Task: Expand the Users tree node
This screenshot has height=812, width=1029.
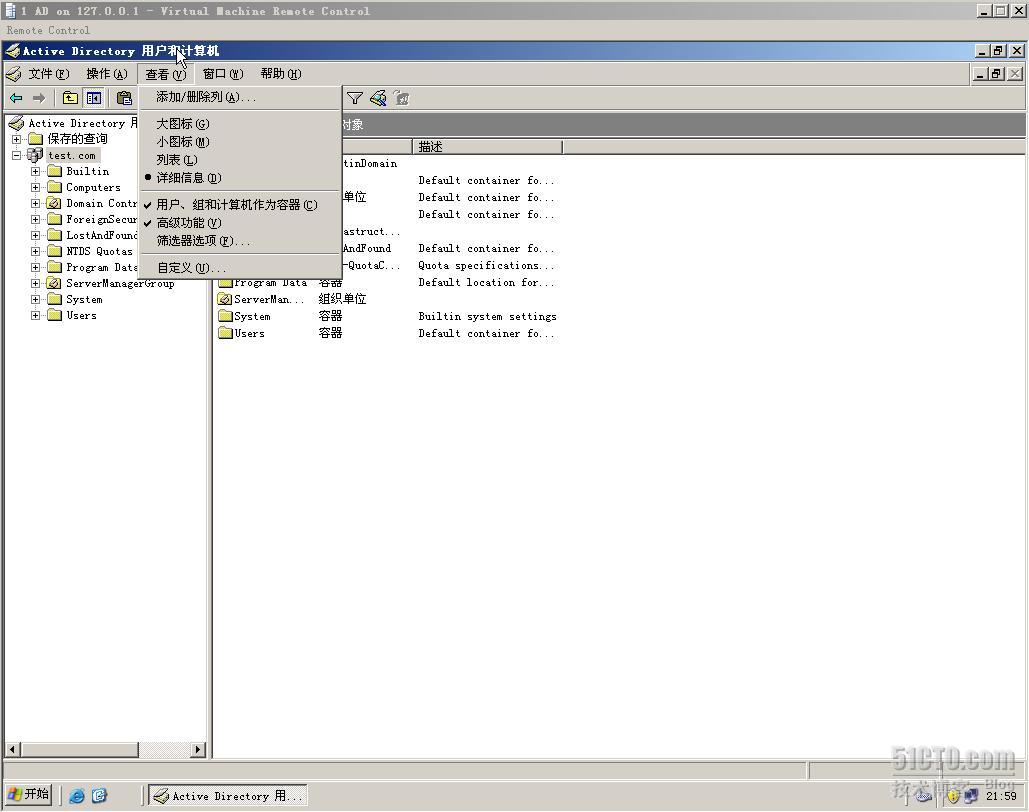Action: 35,316
